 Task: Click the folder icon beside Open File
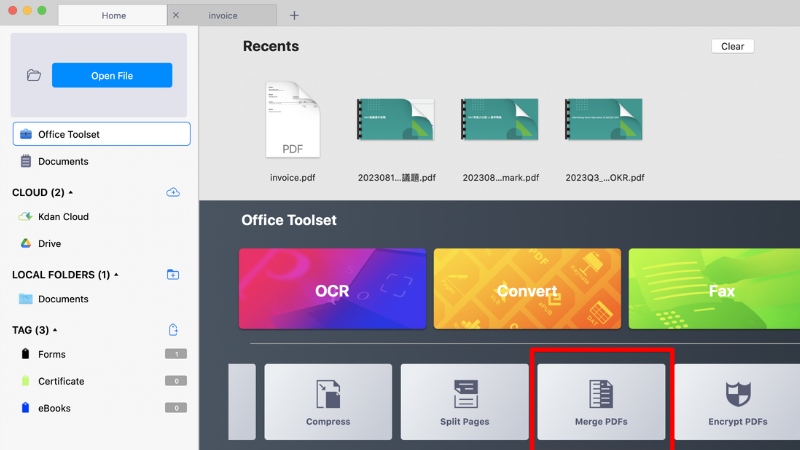coord(34,76)
